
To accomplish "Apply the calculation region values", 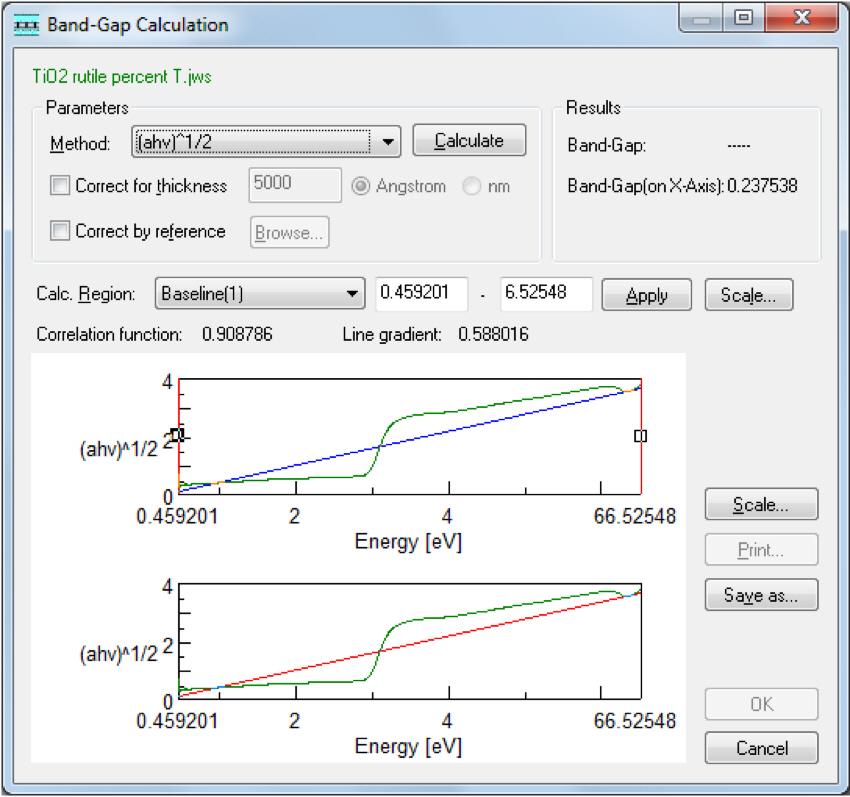I will (646, 295).
